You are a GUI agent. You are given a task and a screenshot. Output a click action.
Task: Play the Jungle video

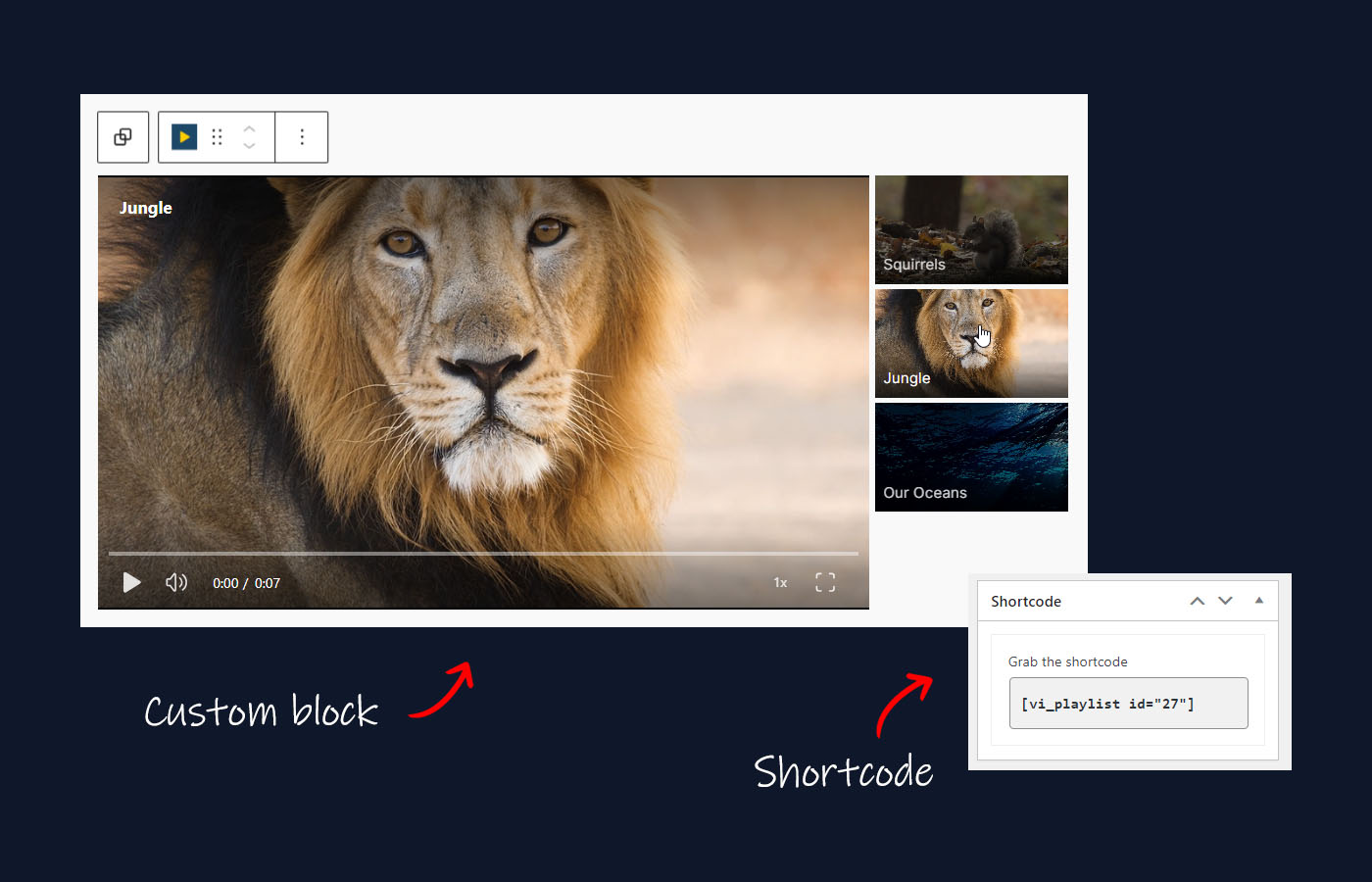(131, 583)
